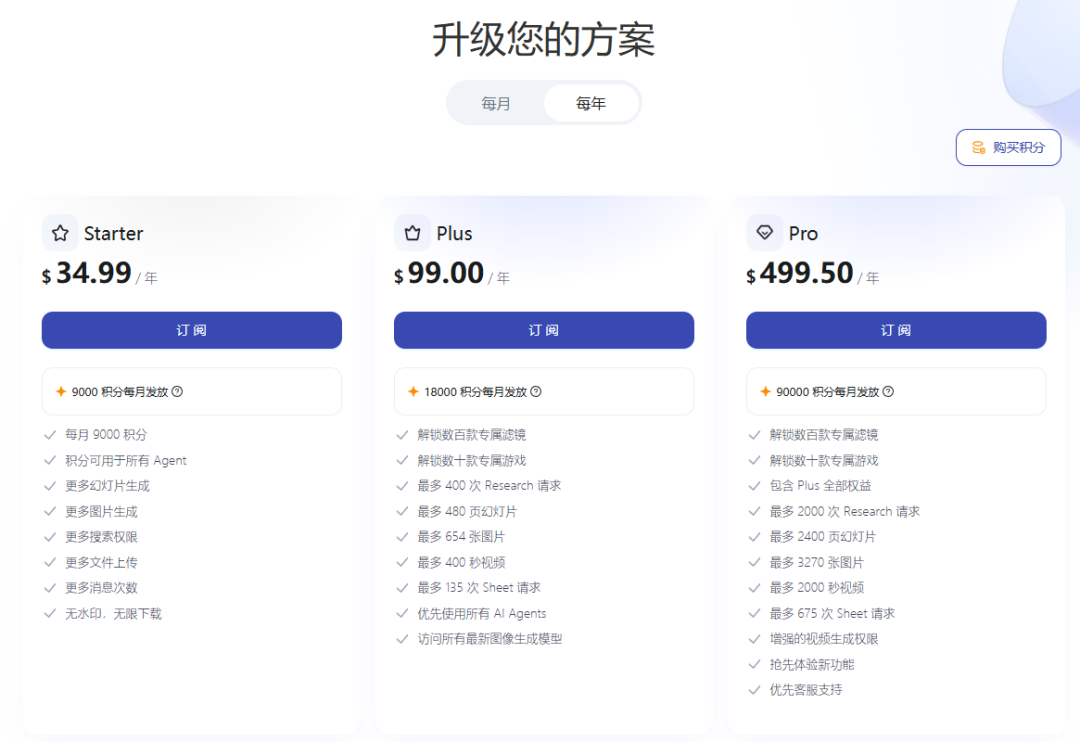The image size is (1080, 742).
Task: Click the Plus plan crown icon
Action: coord(412,233)
